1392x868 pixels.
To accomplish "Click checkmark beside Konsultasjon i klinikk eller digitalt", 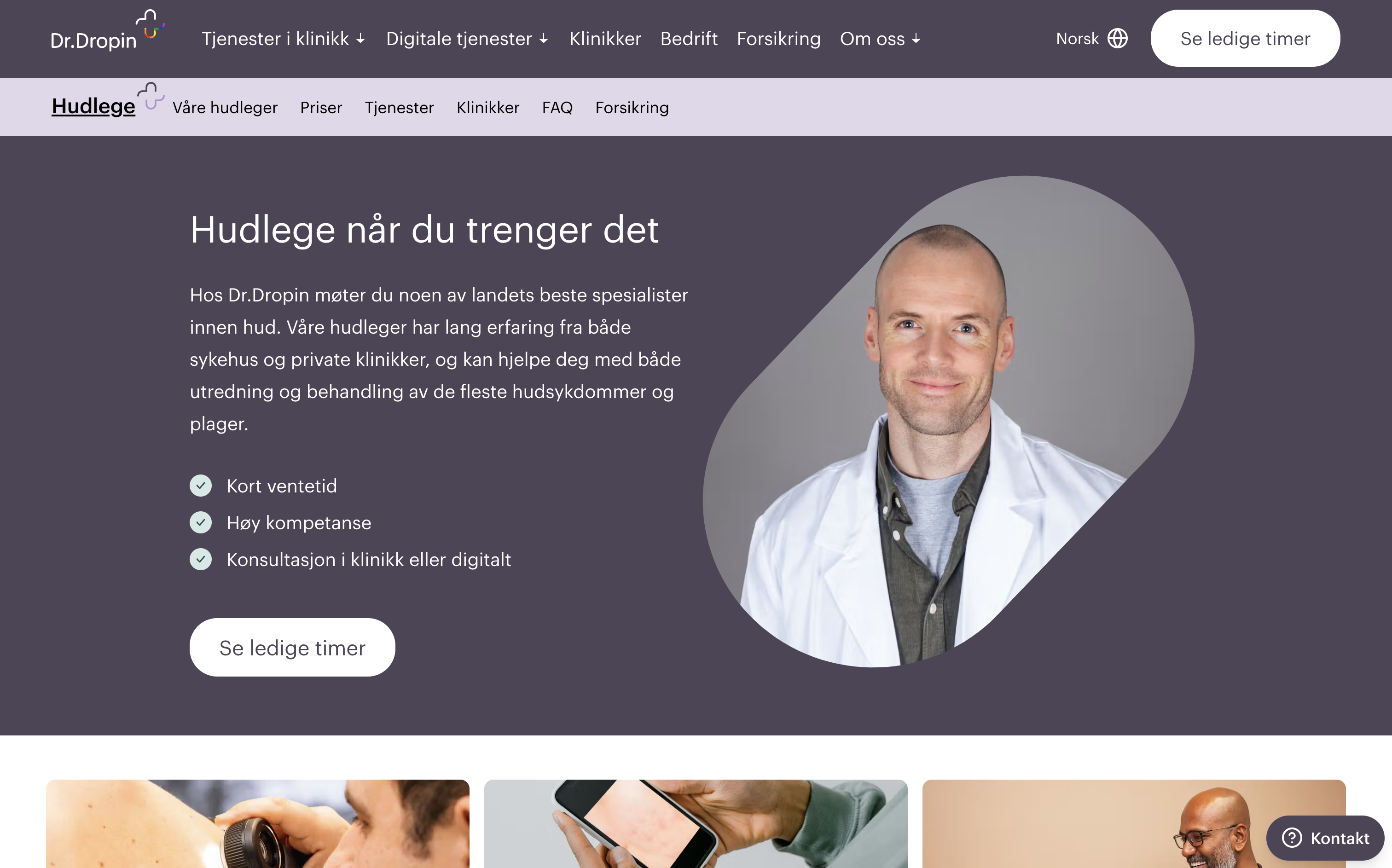I will pyautogui.click(x=200, y=559).
